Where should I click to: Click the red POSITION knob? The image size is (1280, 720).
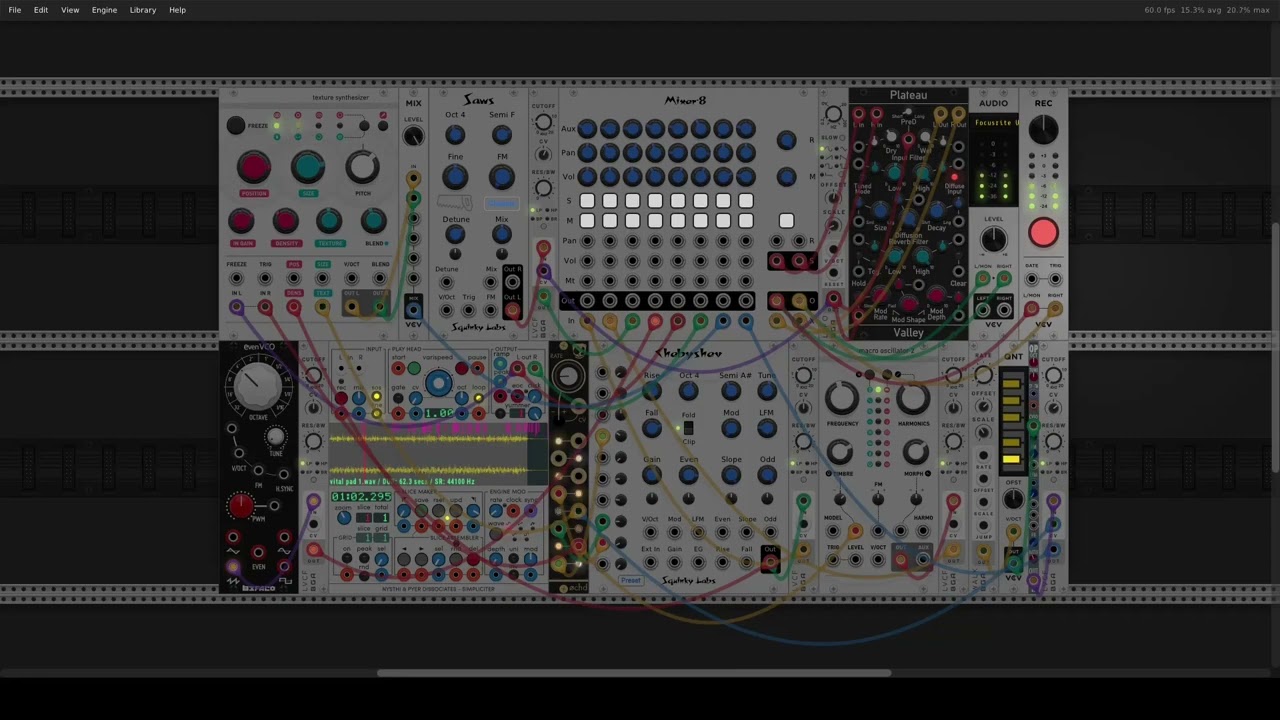pos(254,167)
